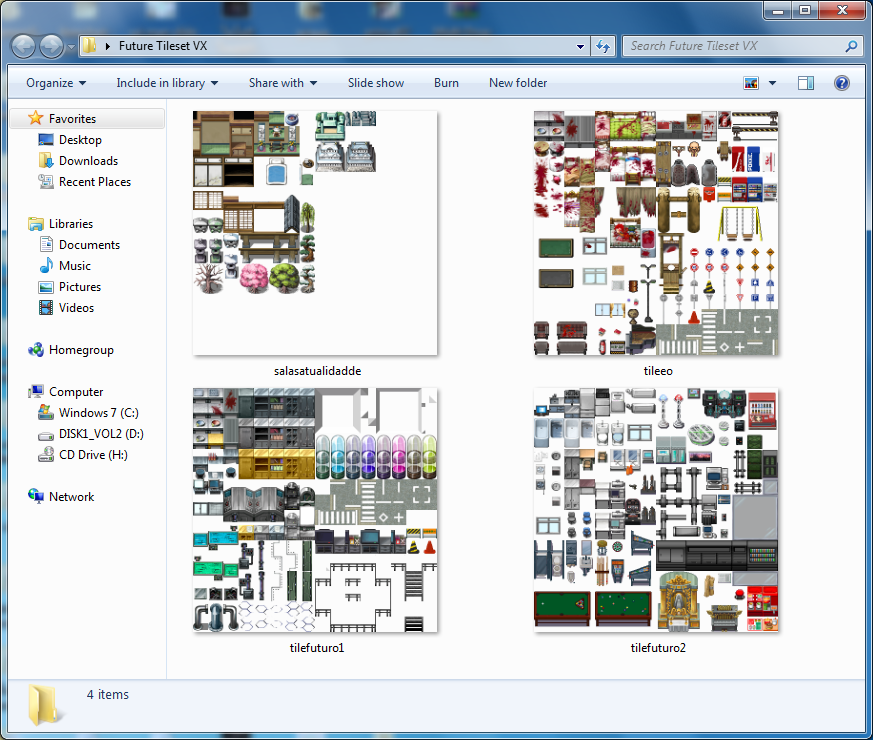Click the DISK1_VOL2 drive icon
This screenshot has width=873, height=740.
pyautogui.click(x=46, y=435)
